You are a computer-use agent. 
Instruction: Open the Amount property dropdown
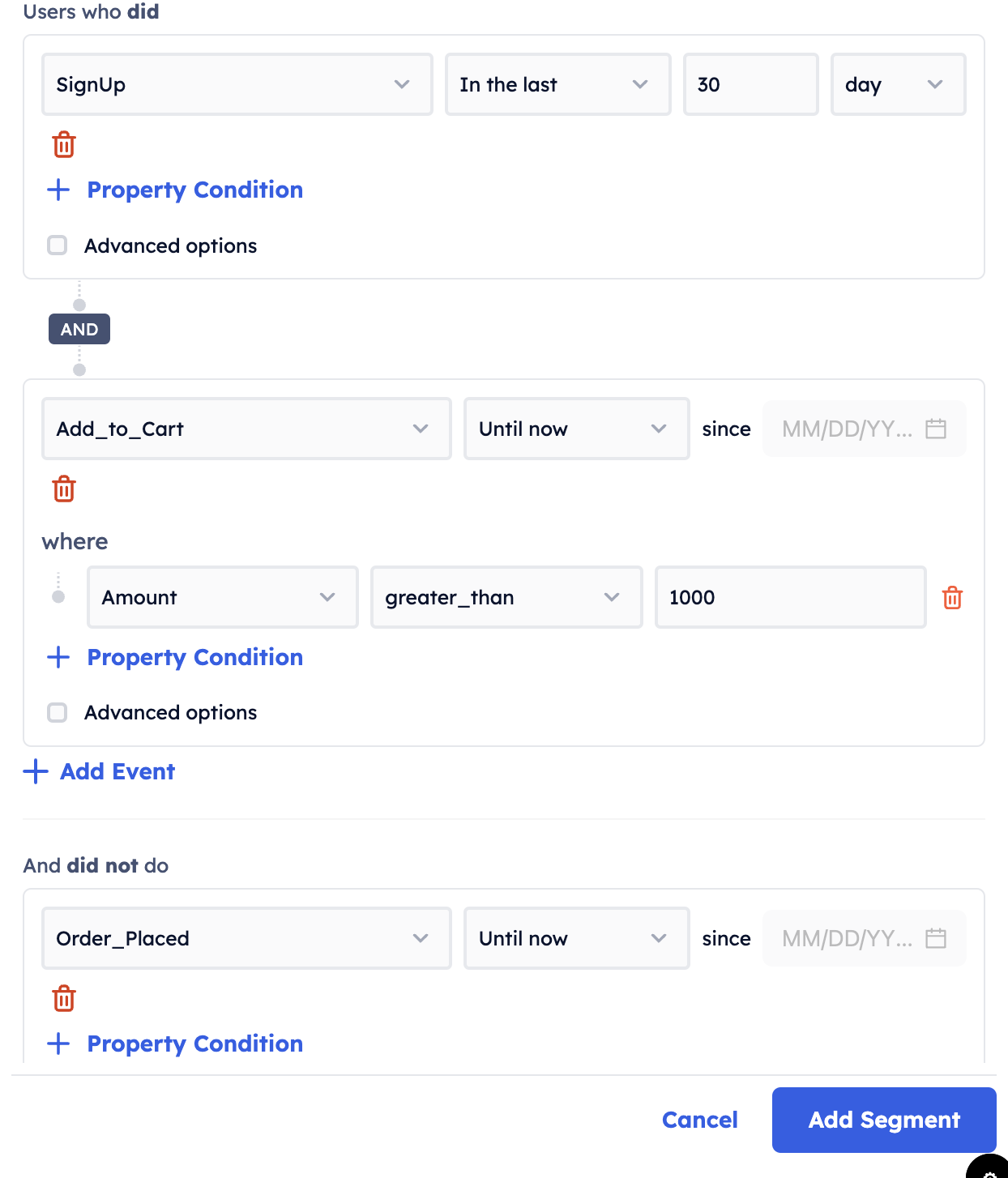(x=222, y=597)
